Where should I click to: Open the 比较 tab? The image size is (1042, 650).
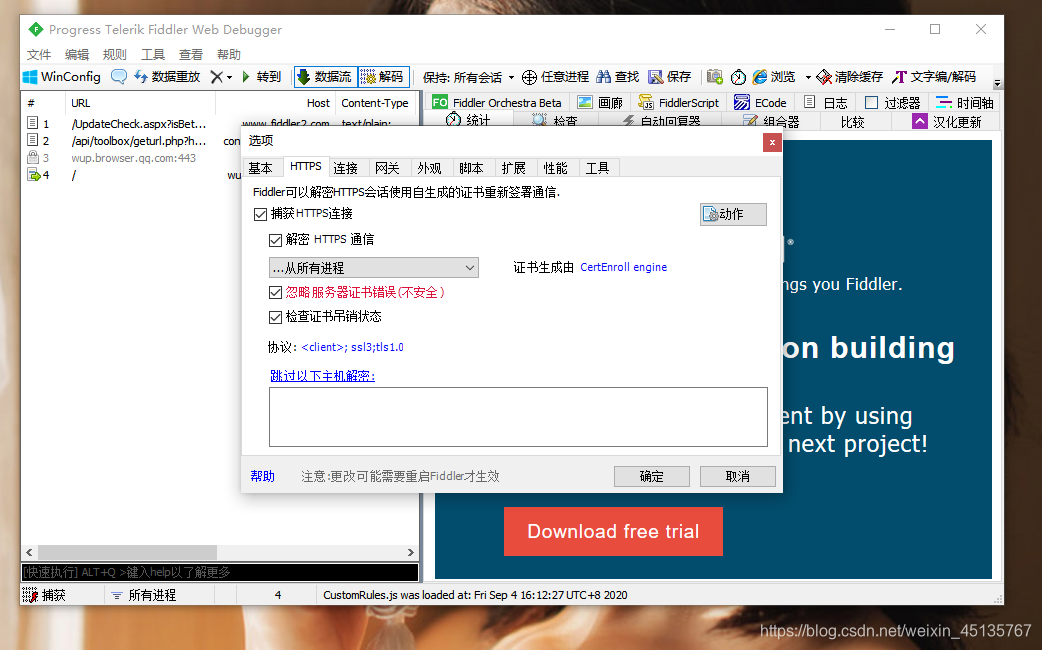pyautogui.click(x=852, y=122)
